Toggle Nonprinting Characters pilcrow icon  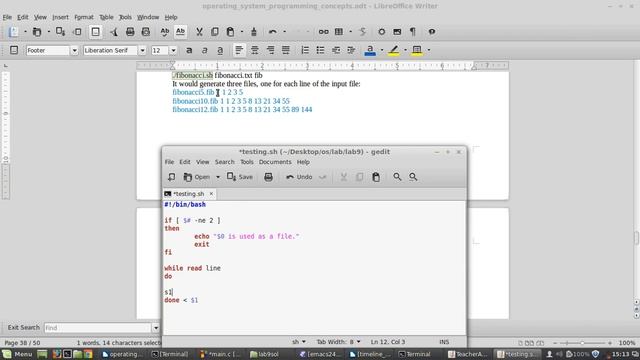(413, 31)
